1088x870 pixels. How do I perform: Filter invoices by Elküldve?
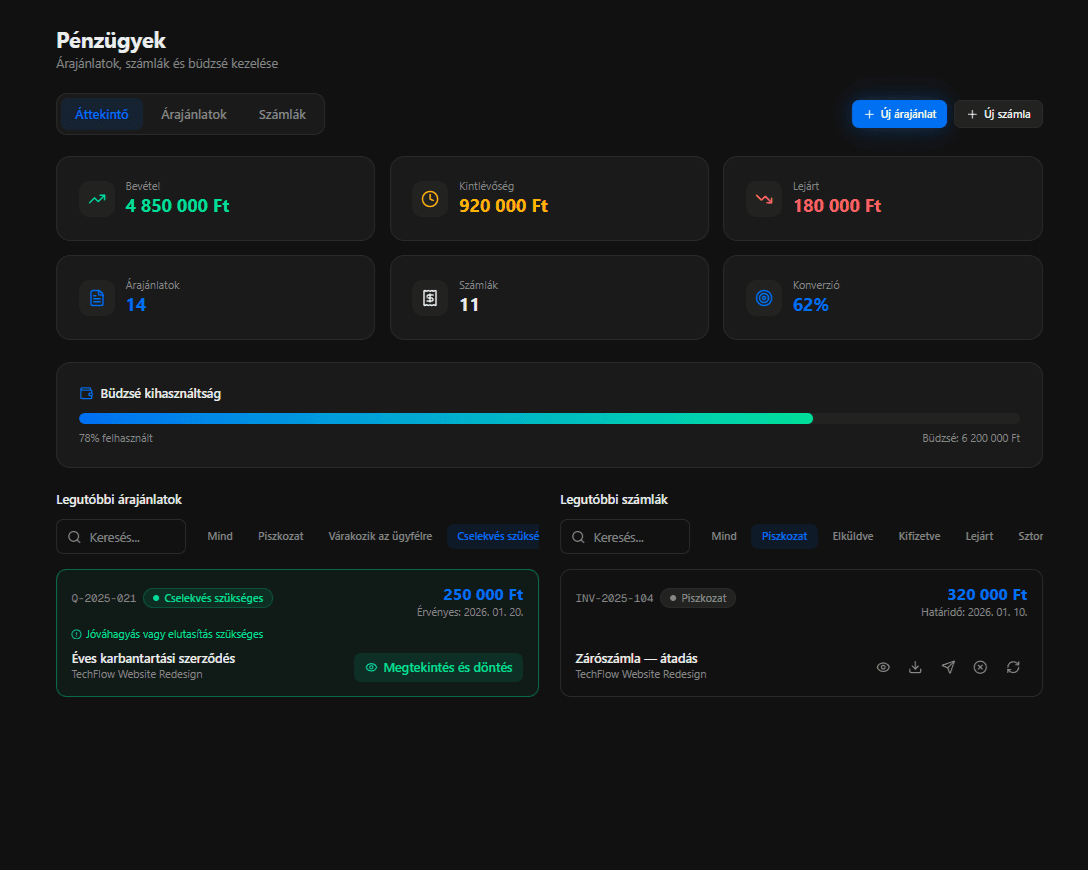click(x=853, y=536)
